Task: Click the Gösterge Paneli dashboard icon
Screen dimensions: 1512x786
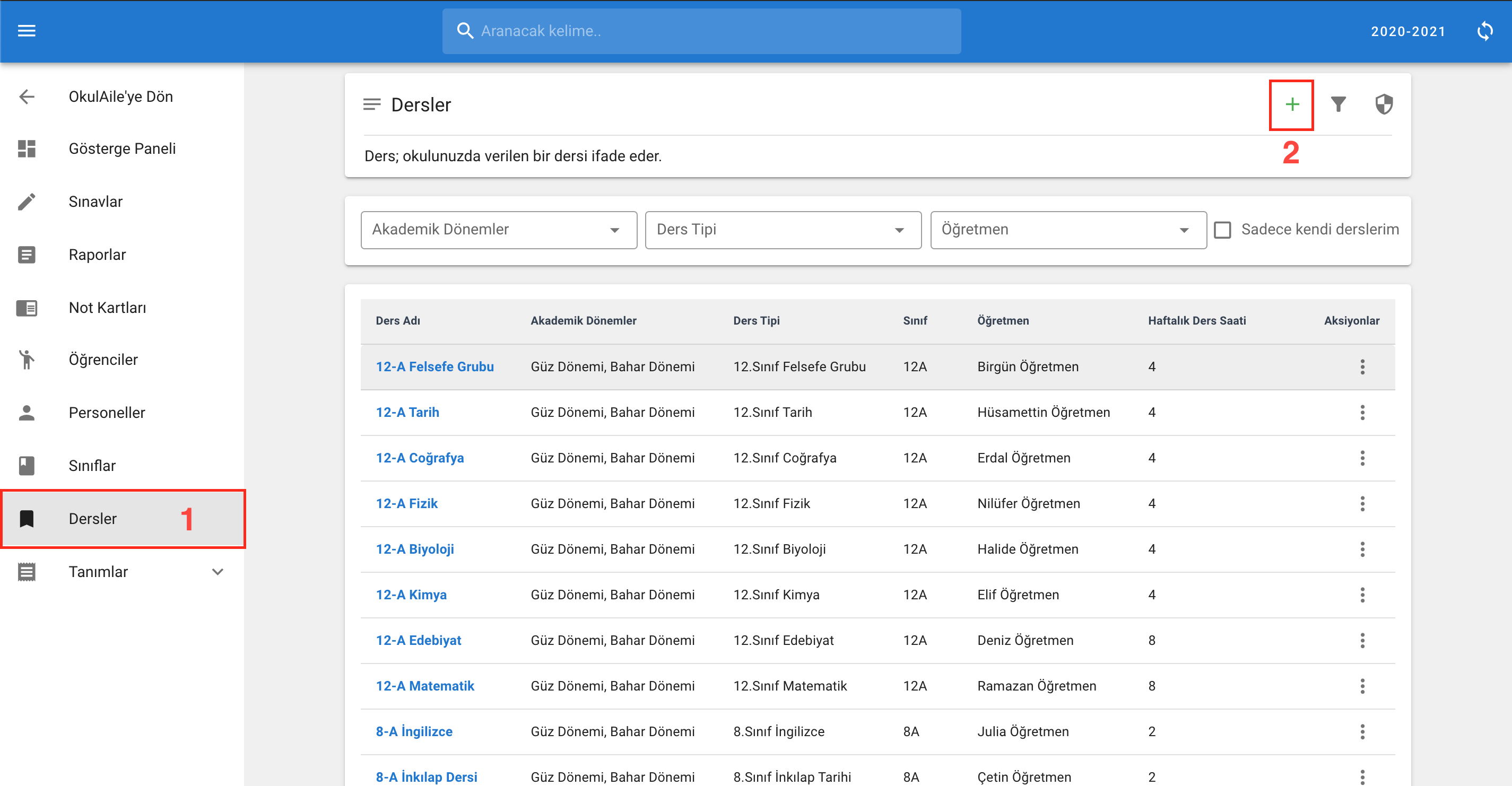Action: 27,149
